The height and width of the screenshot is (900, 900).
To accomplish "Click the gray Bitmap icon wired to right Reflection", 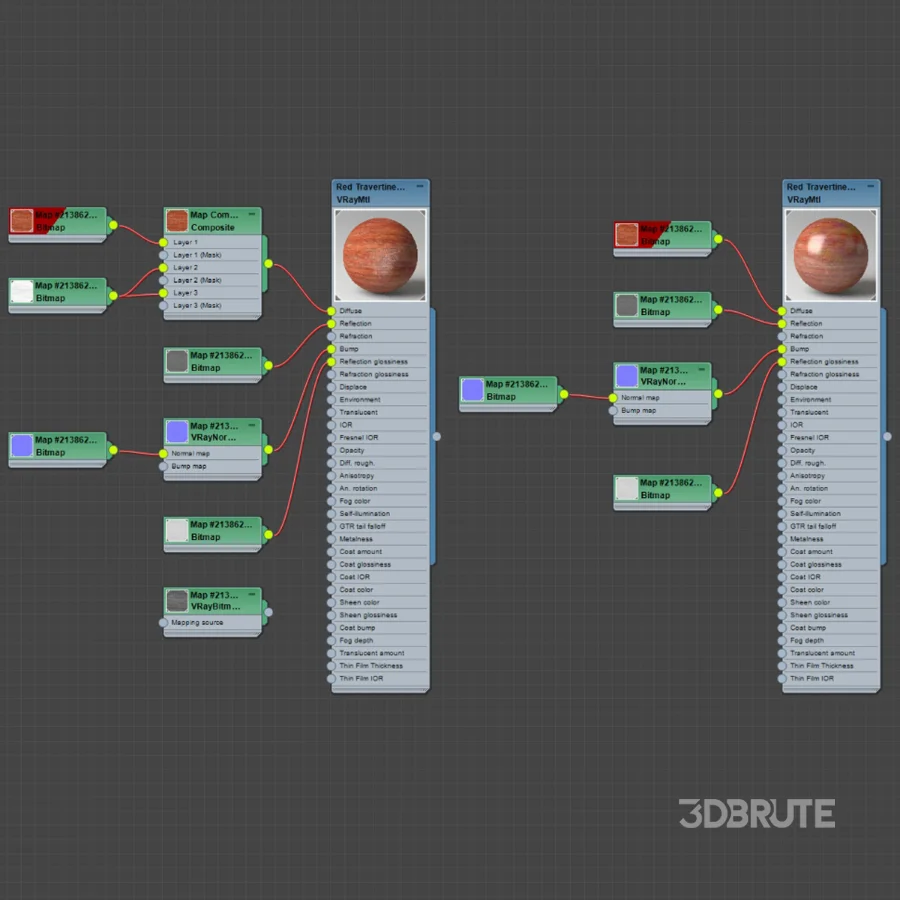I will 627,305.
